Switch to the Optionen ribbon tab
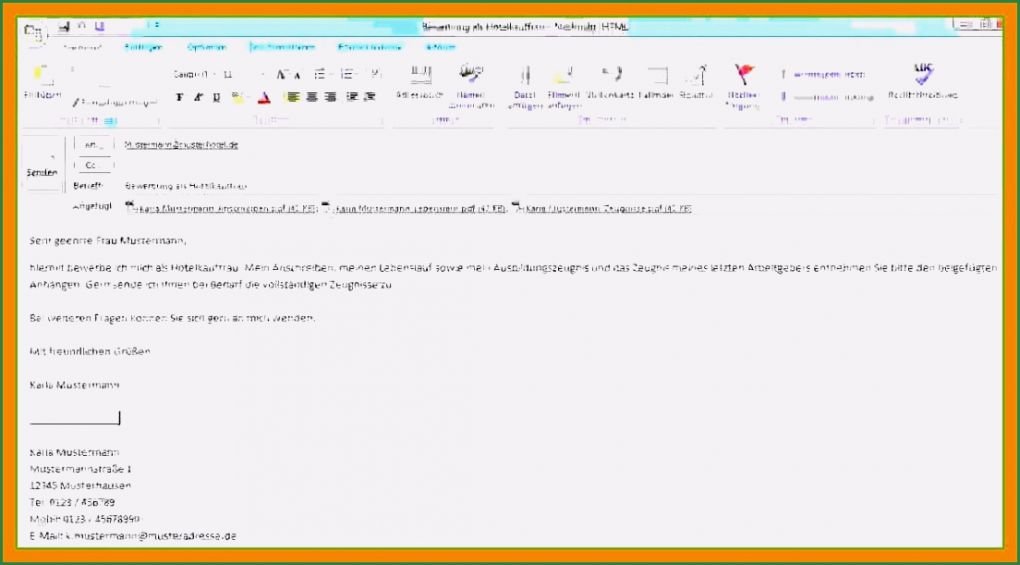 [206, 46]
